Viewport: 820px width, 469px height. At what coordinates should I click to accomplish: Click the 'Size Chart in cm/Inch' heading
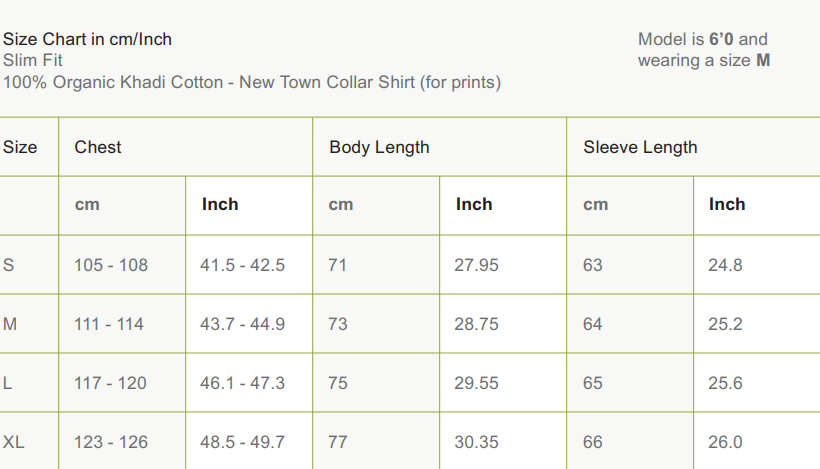(87, 39)
